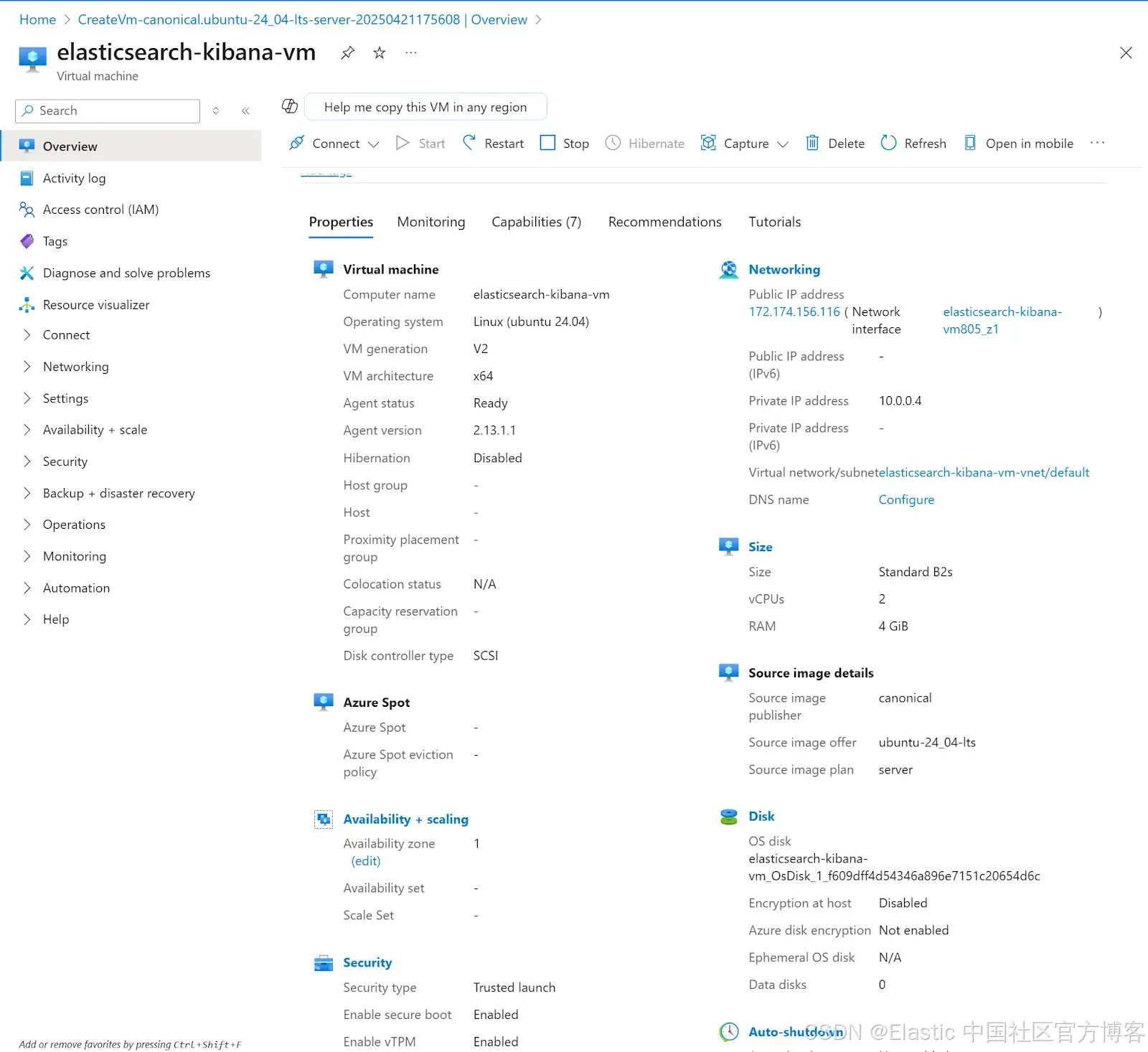The image size is (1148, 1052).
Task: Click the Disk stack icon
Action: point(729,817)
